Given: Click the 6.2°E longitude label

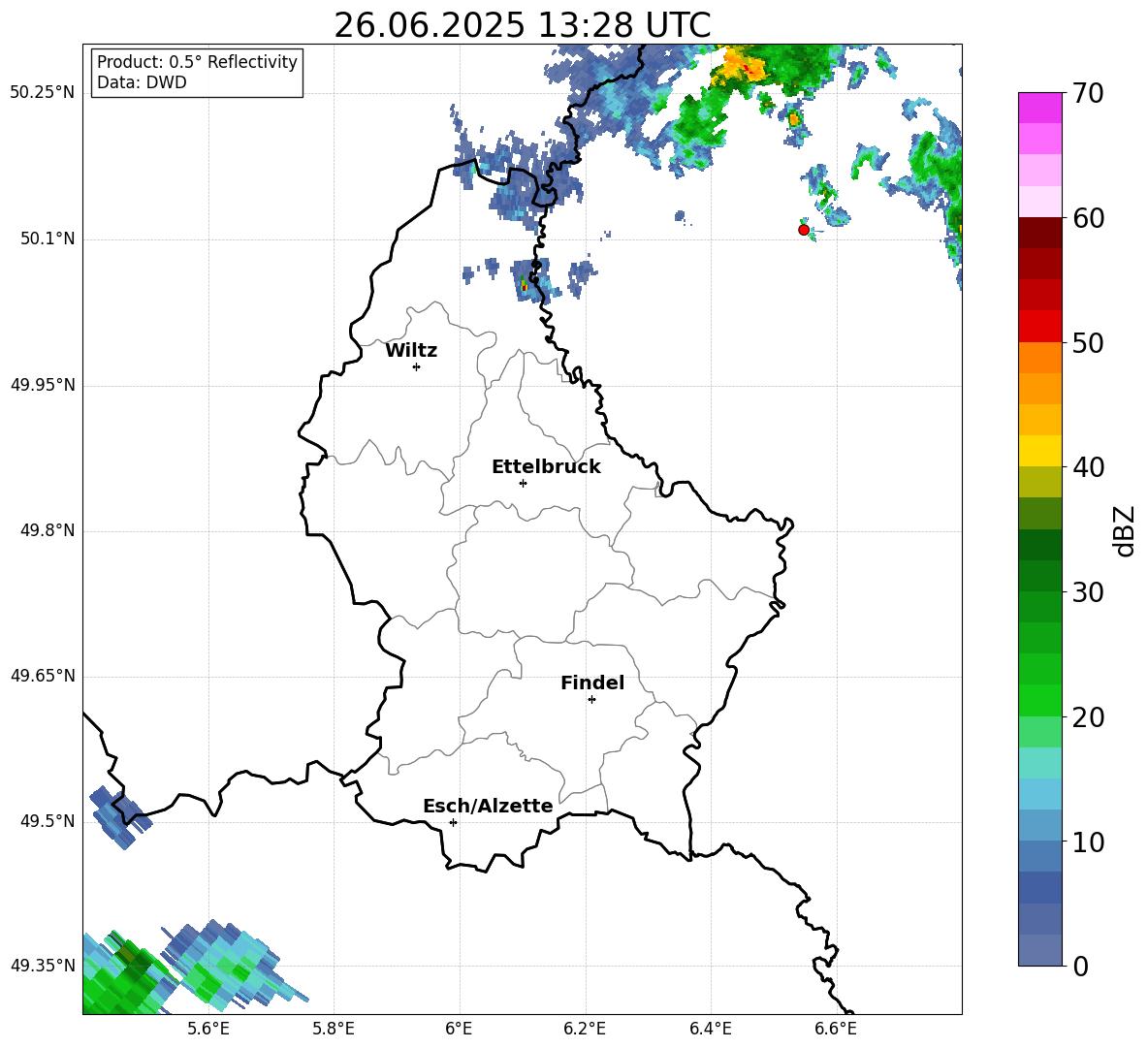Looking at the screenshot, I should (x=585, y=1029).
